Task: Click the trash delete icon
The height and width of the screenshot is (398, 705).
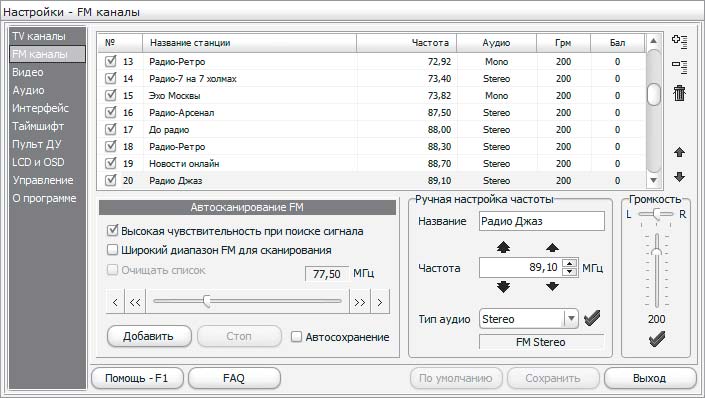Action: click(x=679, y=93)
